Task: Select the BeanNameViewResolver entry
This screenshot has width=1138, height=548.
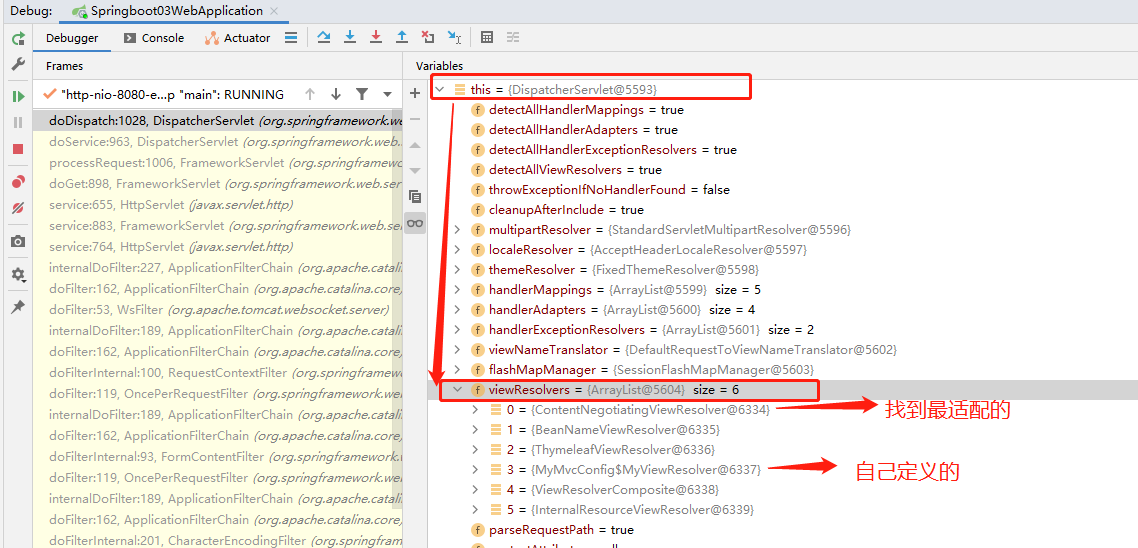Action: point(615,430)
